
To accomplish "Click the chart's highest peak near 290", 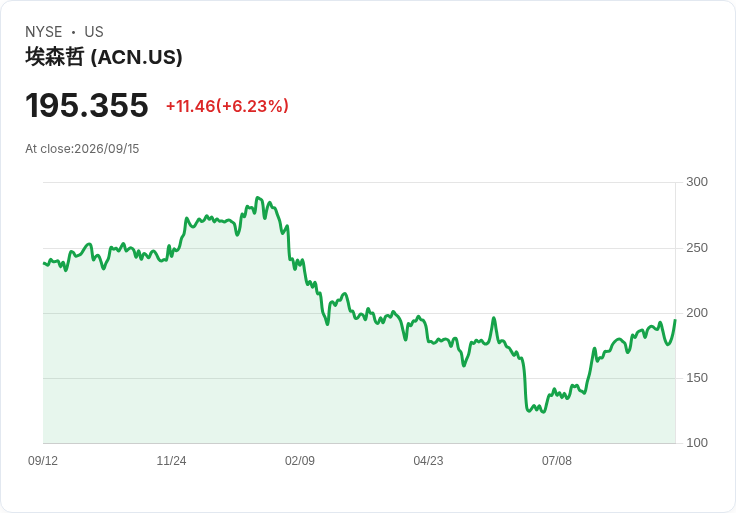I will (257, 198).
